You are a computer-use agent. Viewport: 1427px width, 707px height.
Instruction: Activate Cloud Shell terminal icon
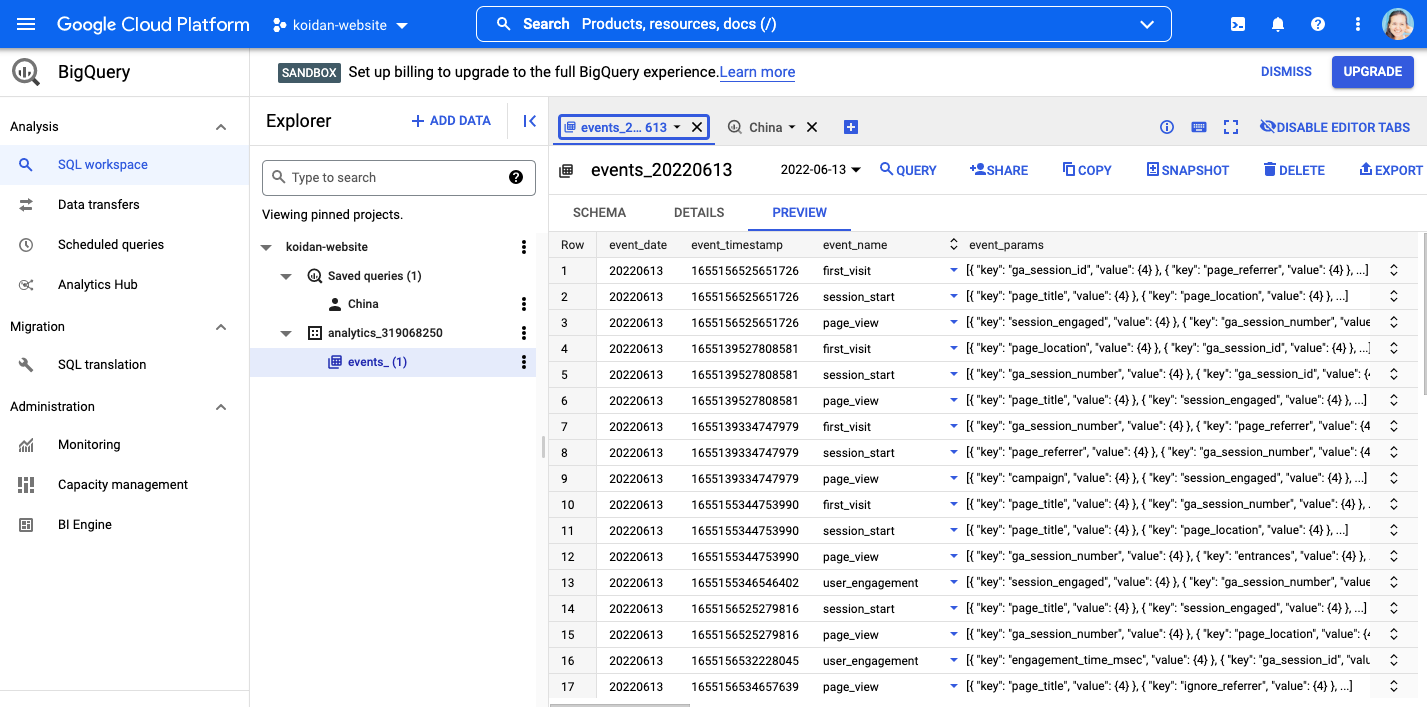[1238, 24]
